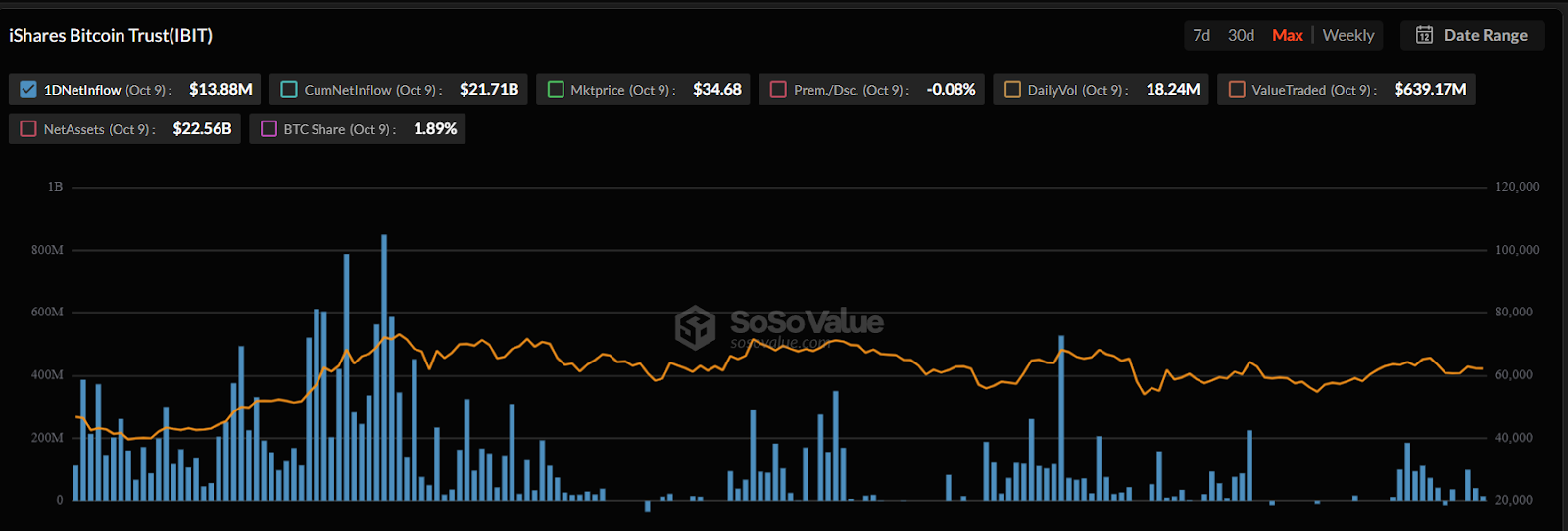Switch to the 7d range tab
1568x531 pixels.
pos(1201,35)
